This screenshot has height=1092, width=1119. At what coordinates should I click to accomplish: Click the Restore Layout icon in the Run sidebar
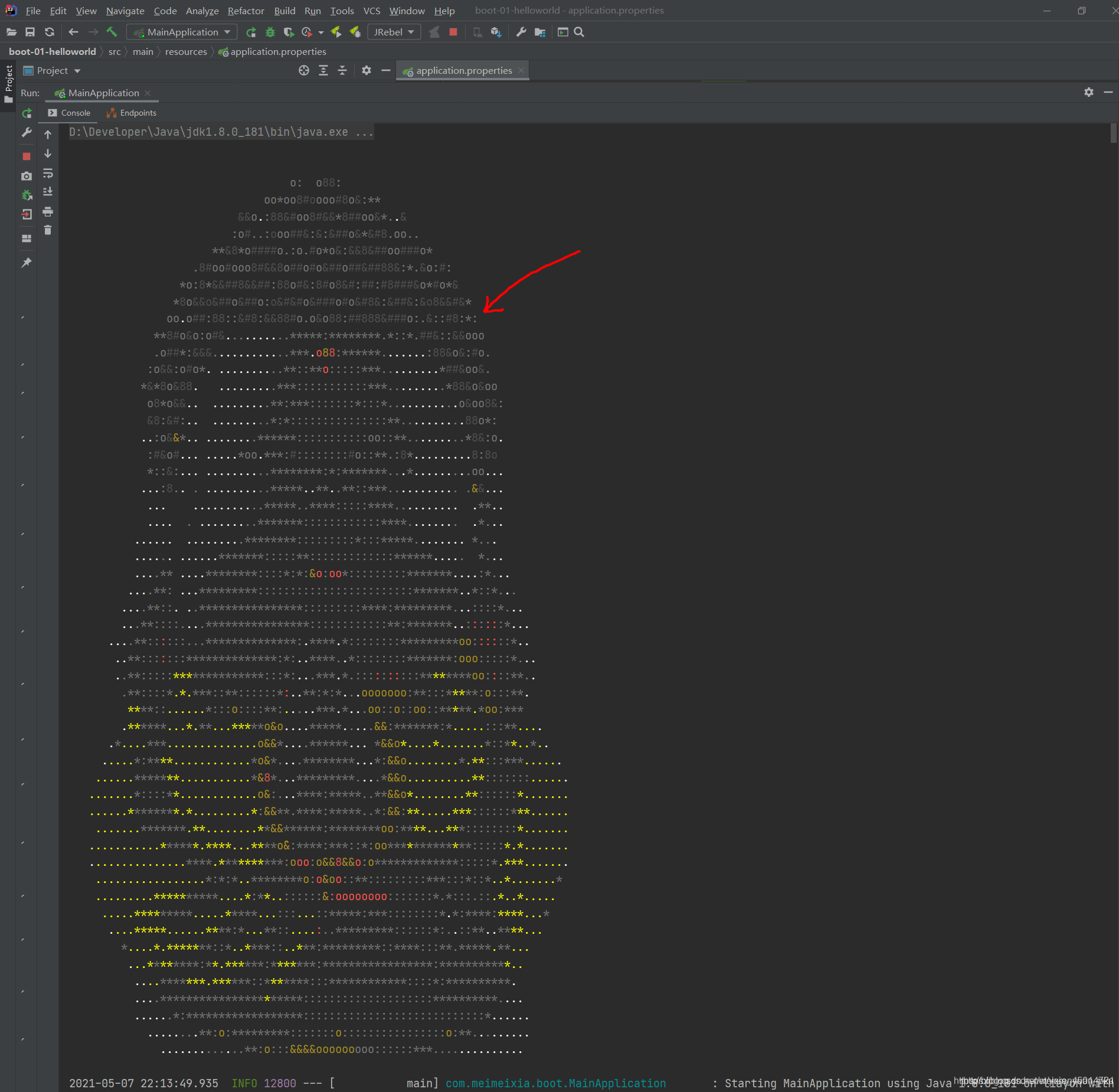click(x=27, y=238)
